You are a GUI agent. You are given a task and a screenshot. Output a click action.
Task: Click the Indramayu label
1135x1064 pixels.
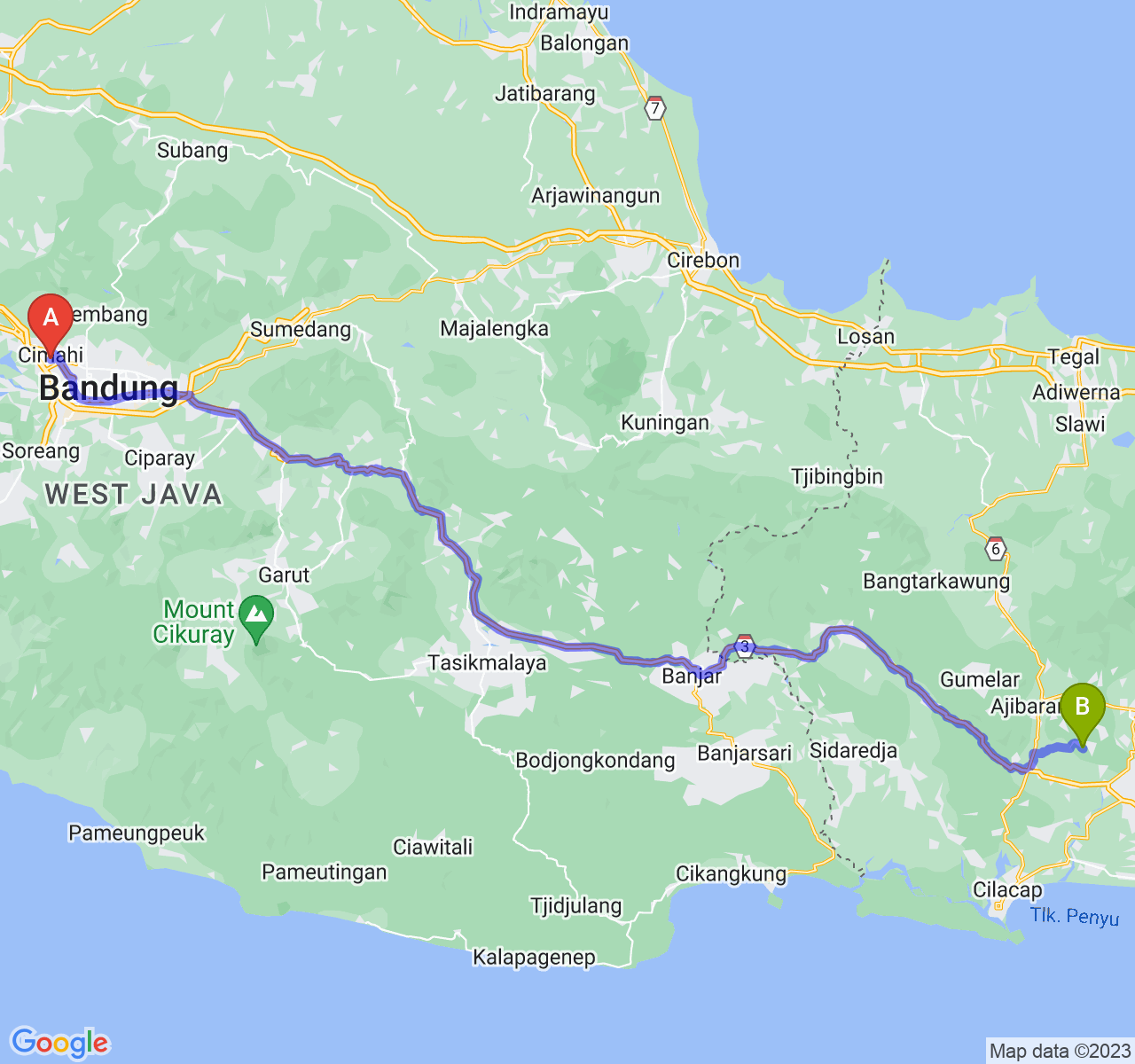click(559, 12)
